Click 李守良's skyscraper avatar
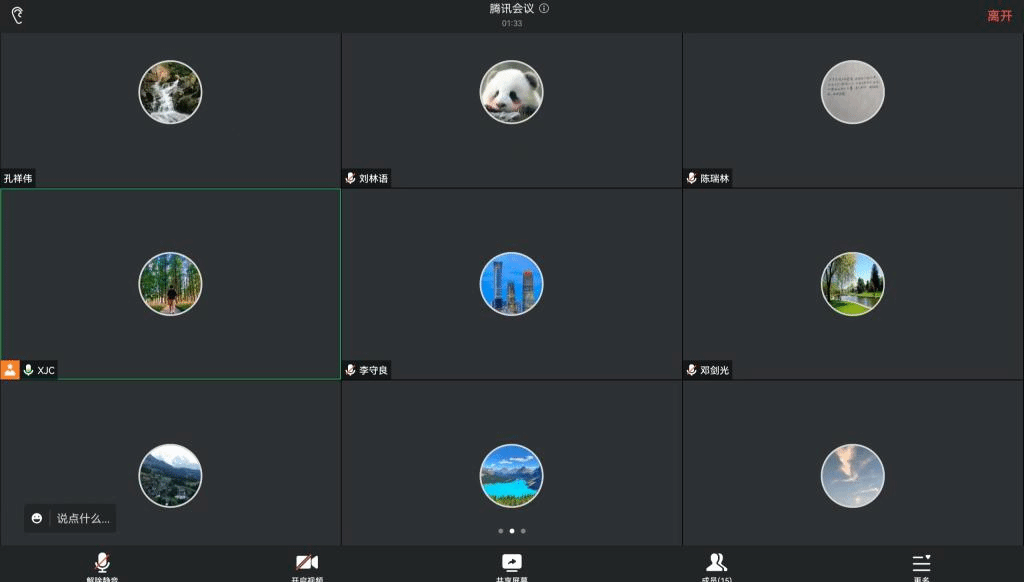 point(511,284)
